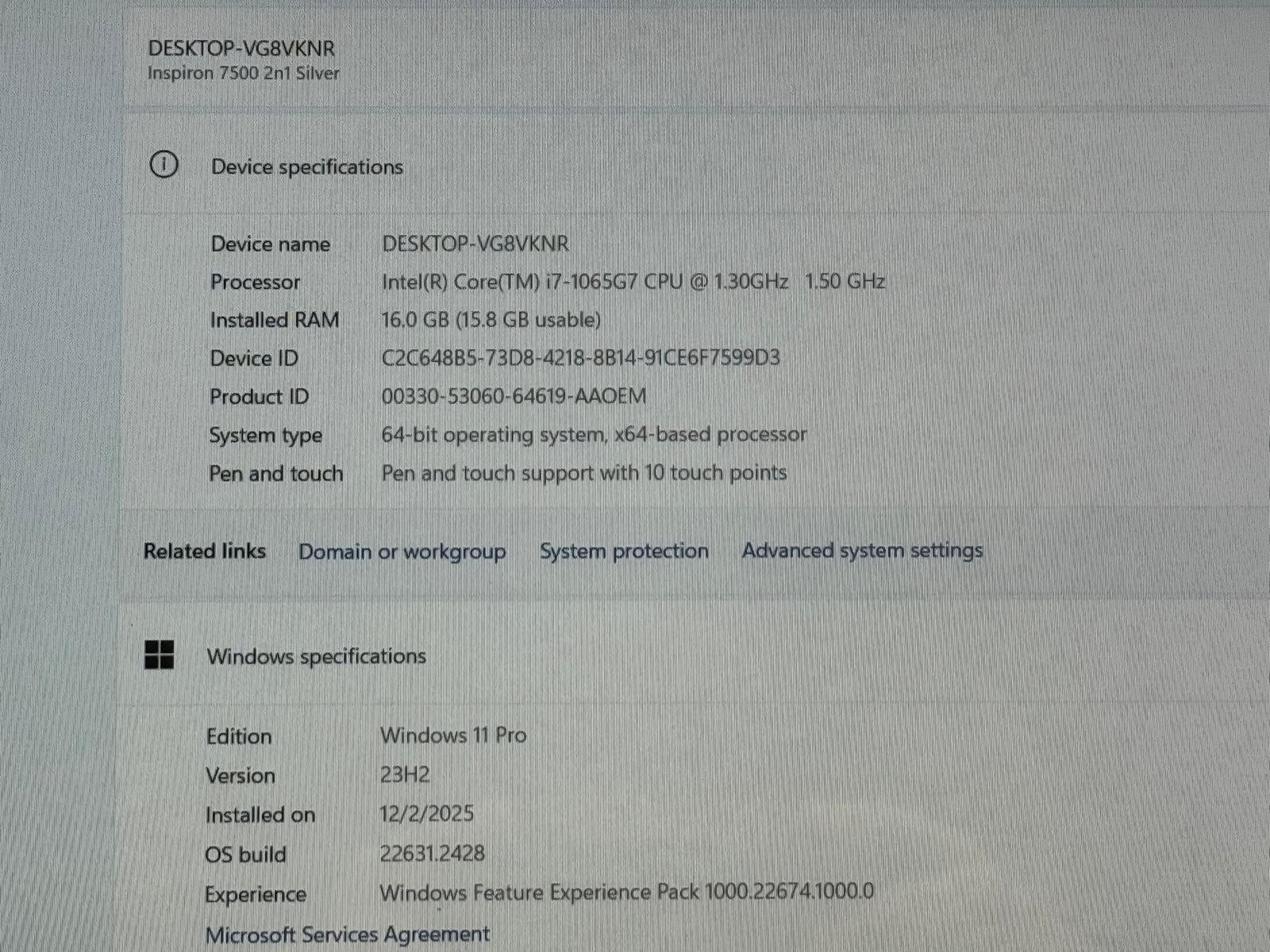Click the Edition label

pyautogui.click(x=239, y=736)
